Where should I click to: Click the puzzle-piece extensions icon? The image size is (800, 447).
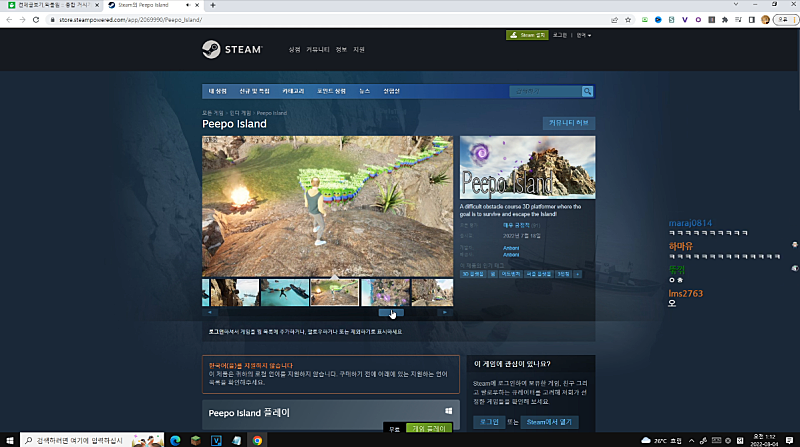(x=724, y=20)
